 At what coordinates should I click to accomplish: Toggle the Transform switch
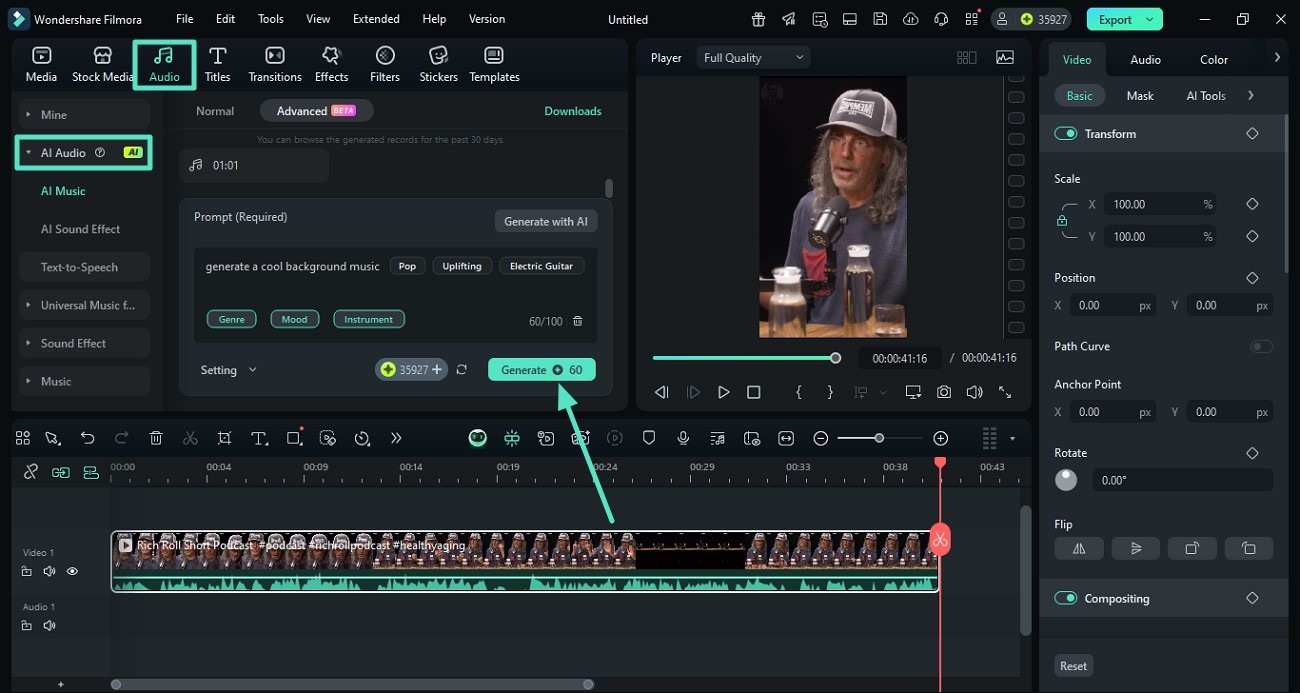pyautogui.click(x=1066, y=133)
